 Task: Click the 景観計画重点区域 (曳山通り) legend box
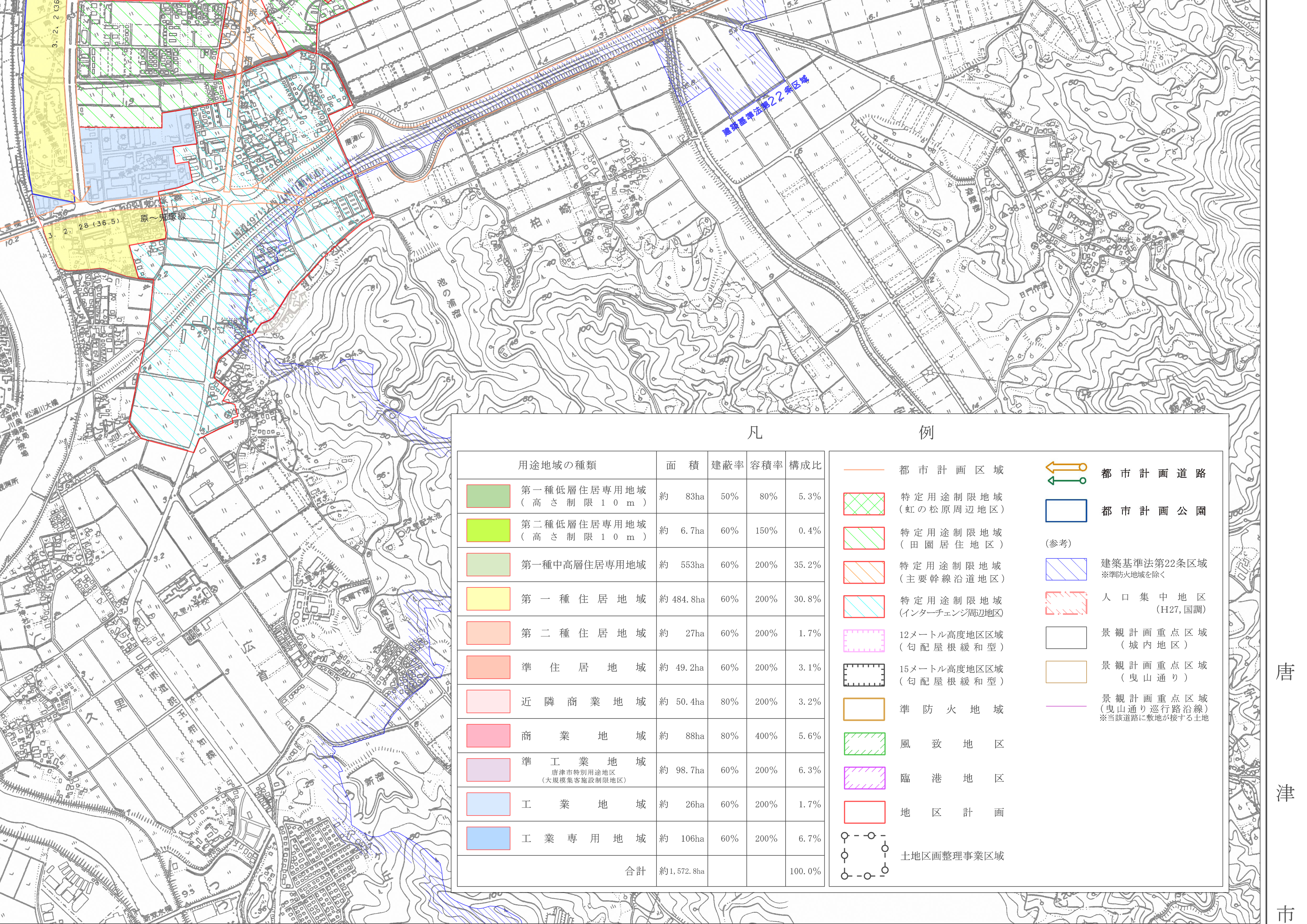(1066, 671)
